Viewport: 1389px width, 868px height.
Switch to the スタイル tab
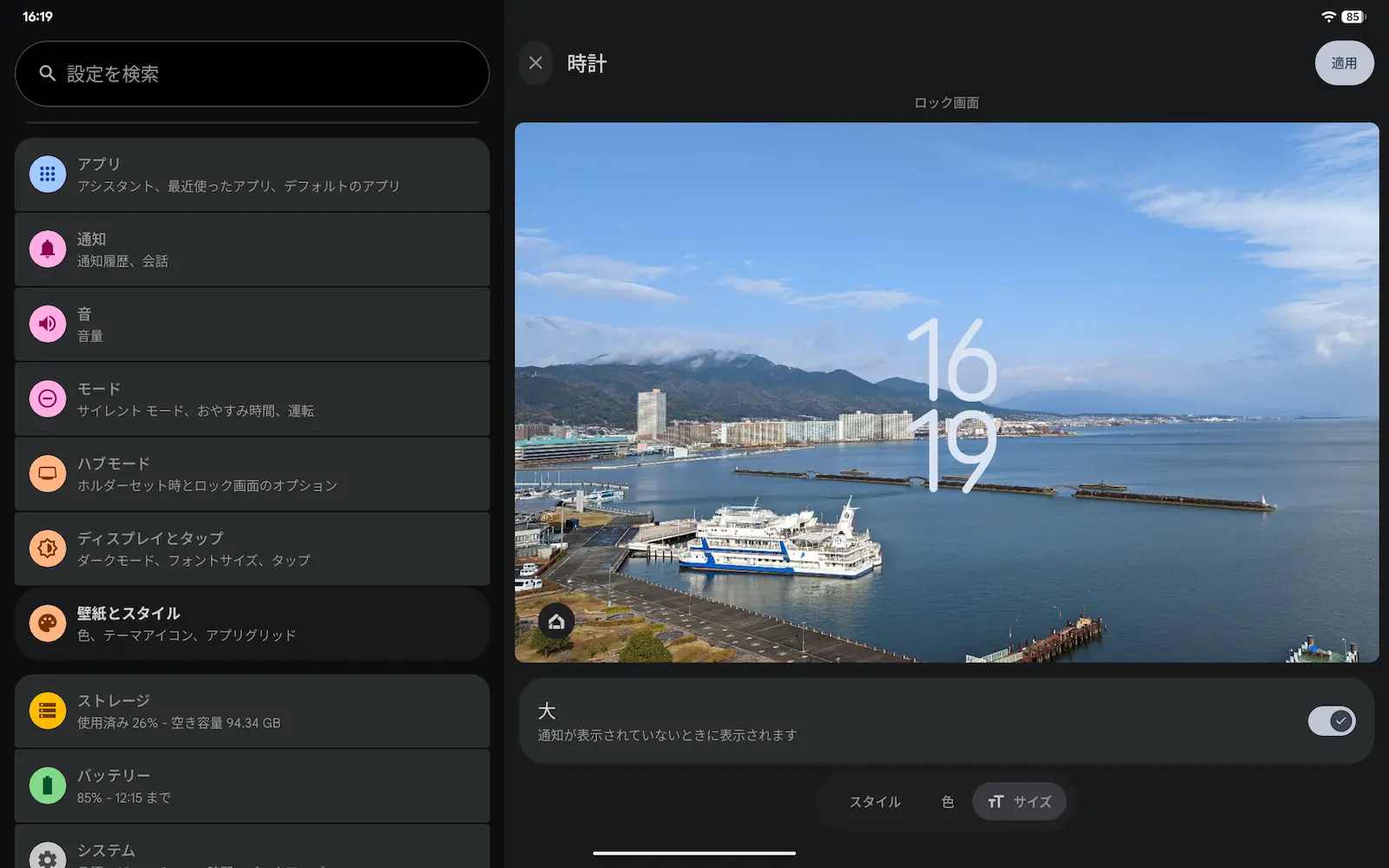pos(875,801)
